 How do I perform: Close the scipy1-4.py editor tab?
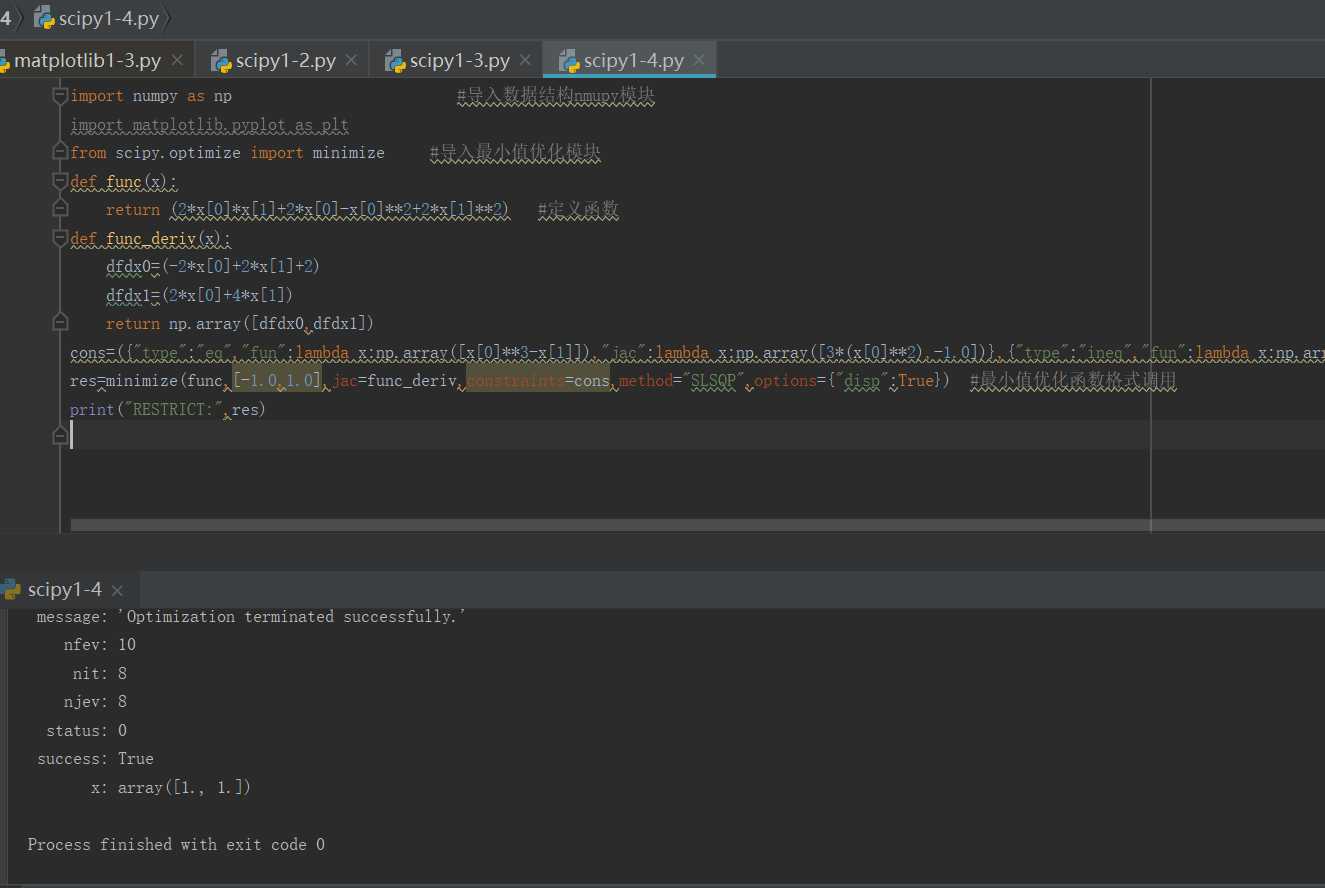[699, 60]
